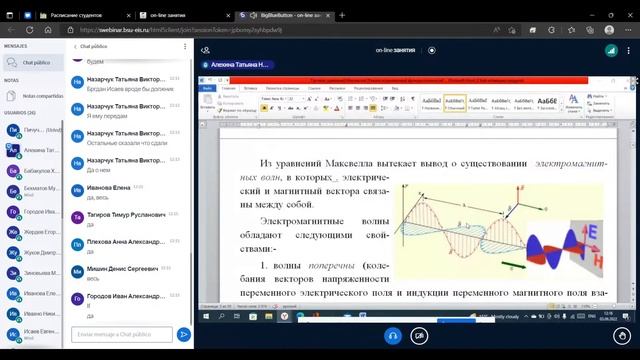Select the Обычный style in Word gallery
Screen dimensions: 640x360
coord(455,103)
